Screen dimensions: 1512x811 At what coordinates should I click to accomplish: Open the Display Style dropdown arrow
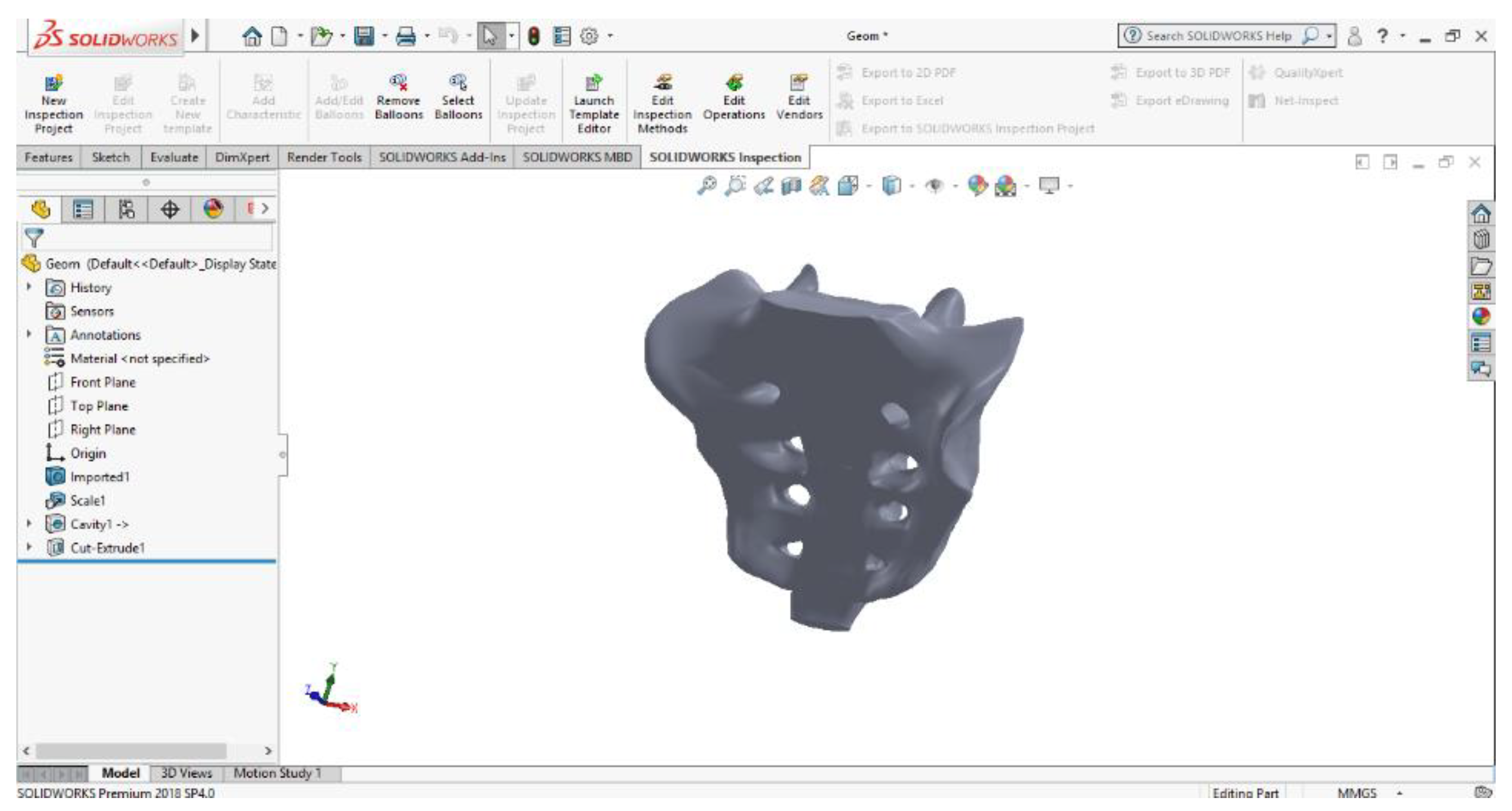tap(911, 186)
